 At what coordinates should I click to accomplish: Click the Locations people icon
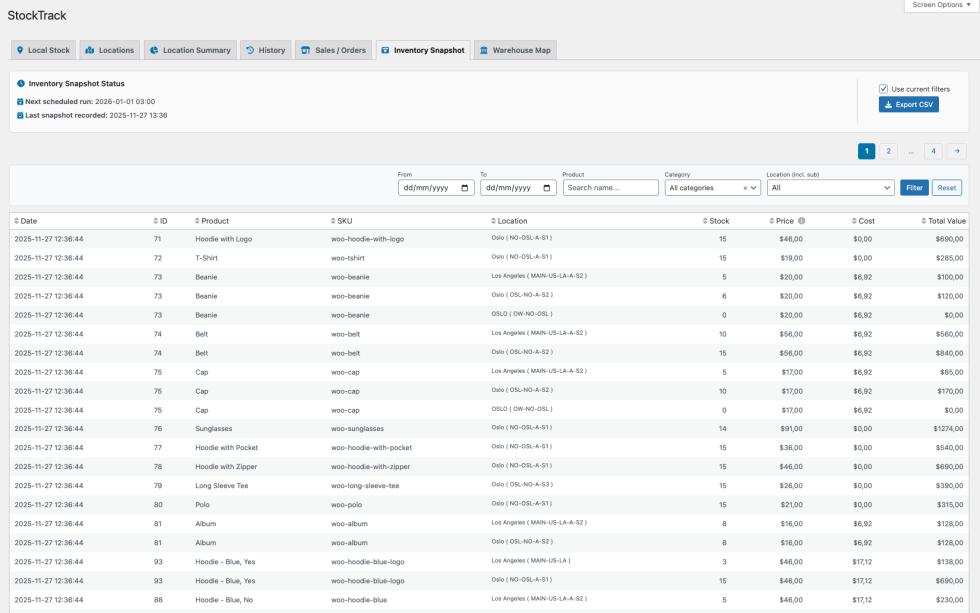[x=89, y=50]
